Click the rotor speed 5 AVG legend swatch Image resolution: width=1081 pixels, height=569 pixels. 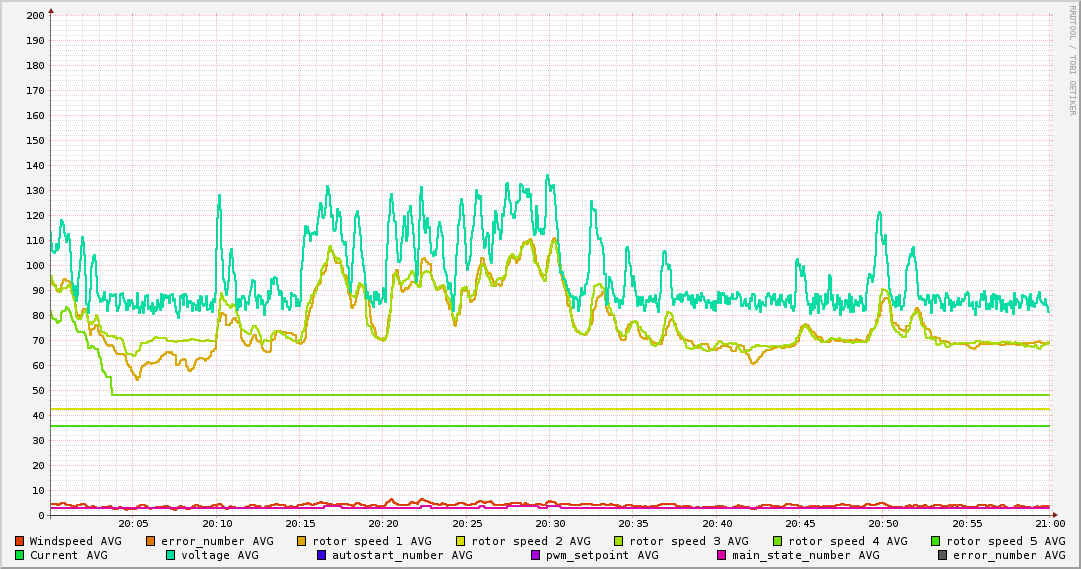coord(936,541)
